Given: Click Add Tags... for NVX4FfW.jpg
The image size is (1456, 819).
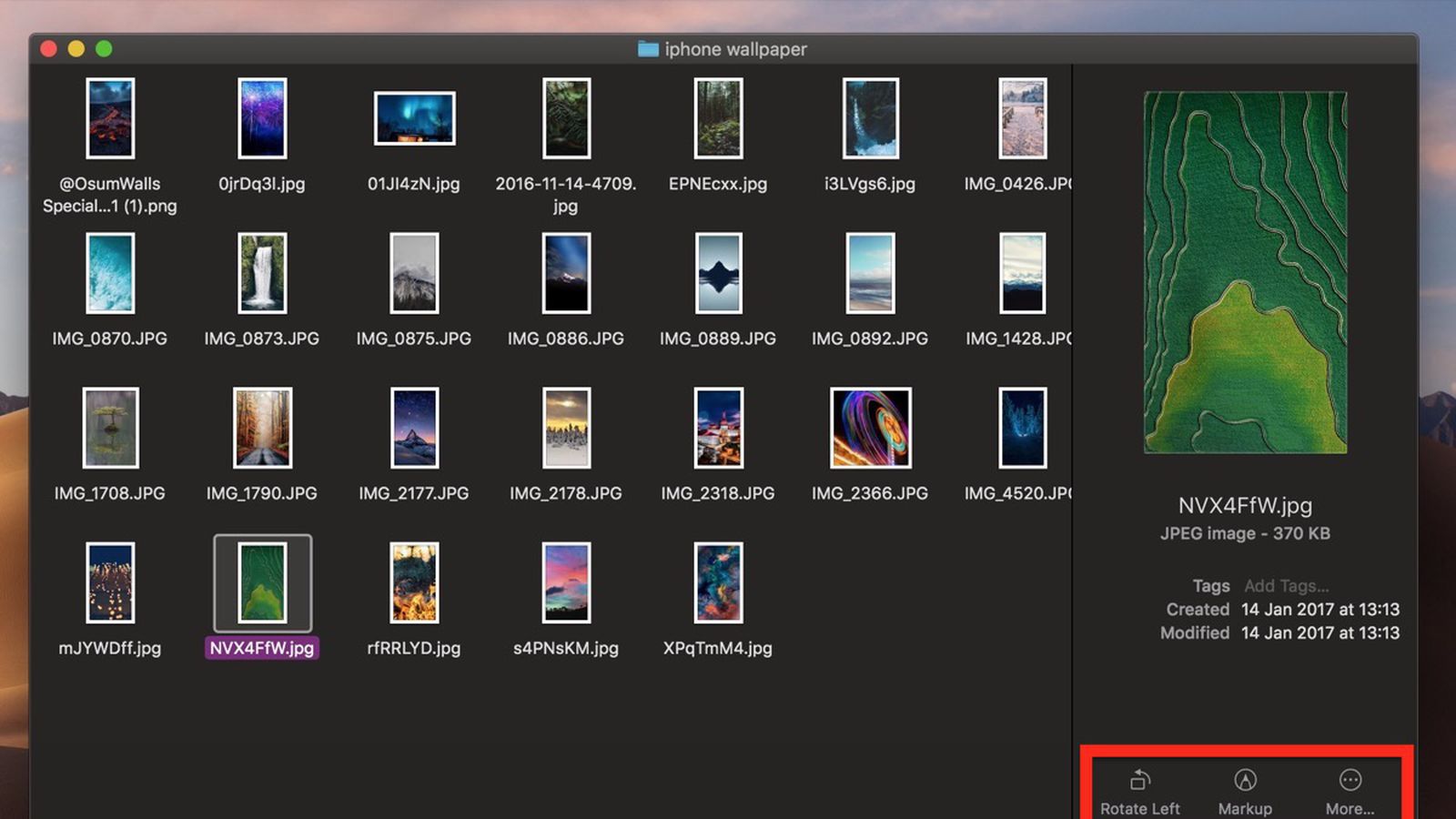Looking at the screenshot, I should click(1285, 586).
